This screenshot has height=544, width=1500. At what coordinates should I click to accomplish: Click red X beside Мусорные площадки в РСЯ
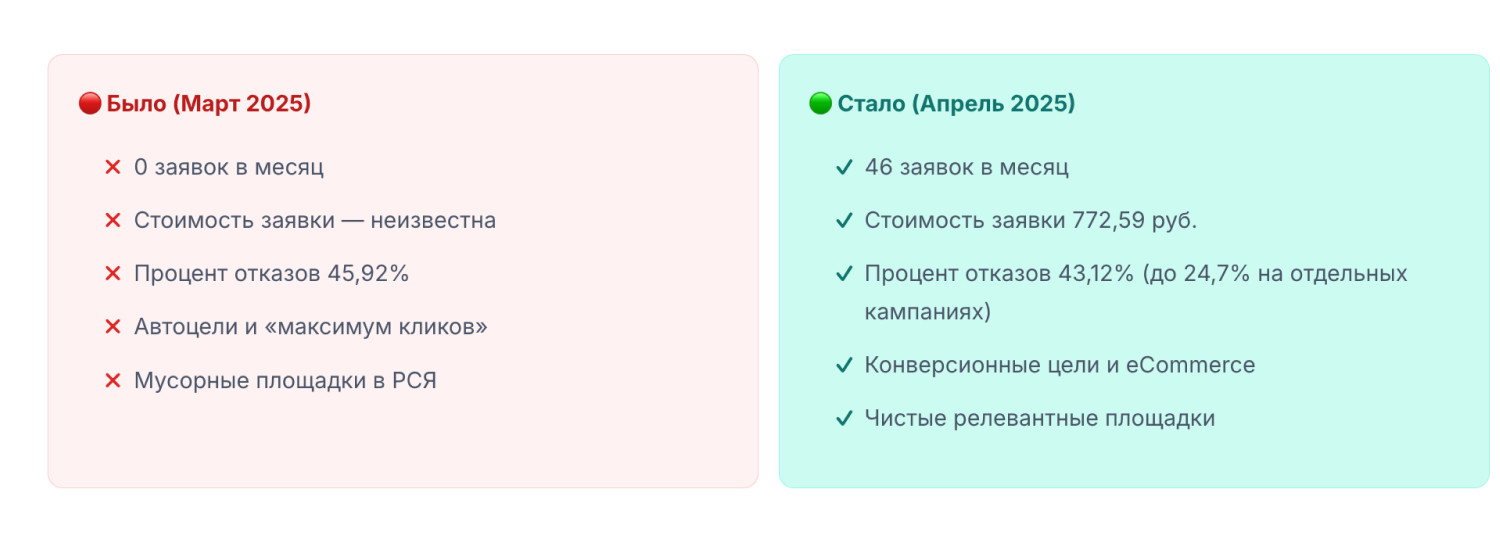tap(113, 381)
